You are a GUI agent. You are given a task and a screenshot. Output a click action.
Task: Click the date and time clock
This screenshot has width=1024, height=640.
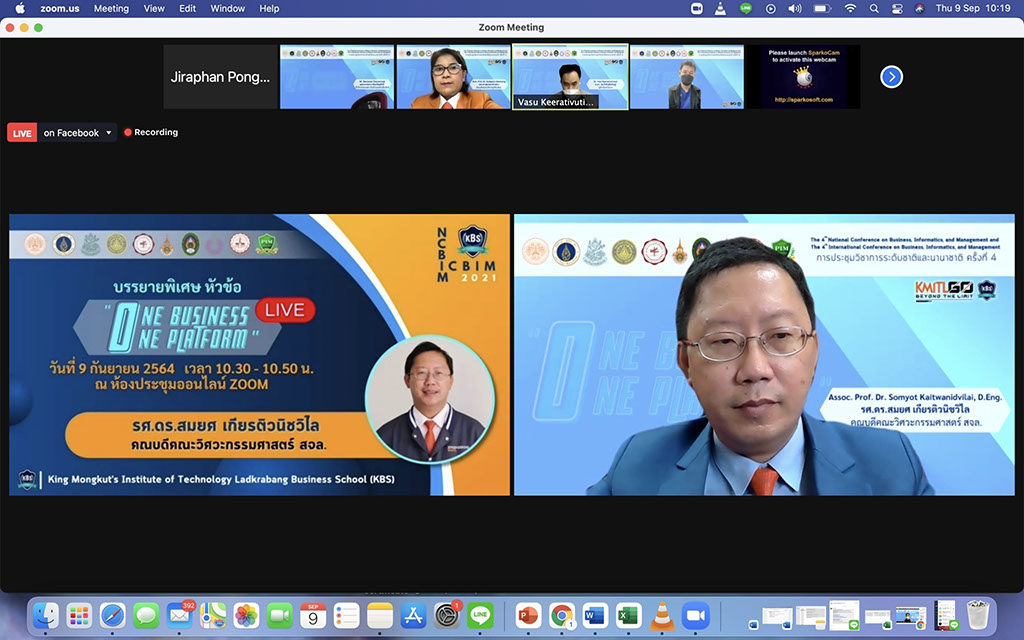pyautogui.click(x=973, y=8)
